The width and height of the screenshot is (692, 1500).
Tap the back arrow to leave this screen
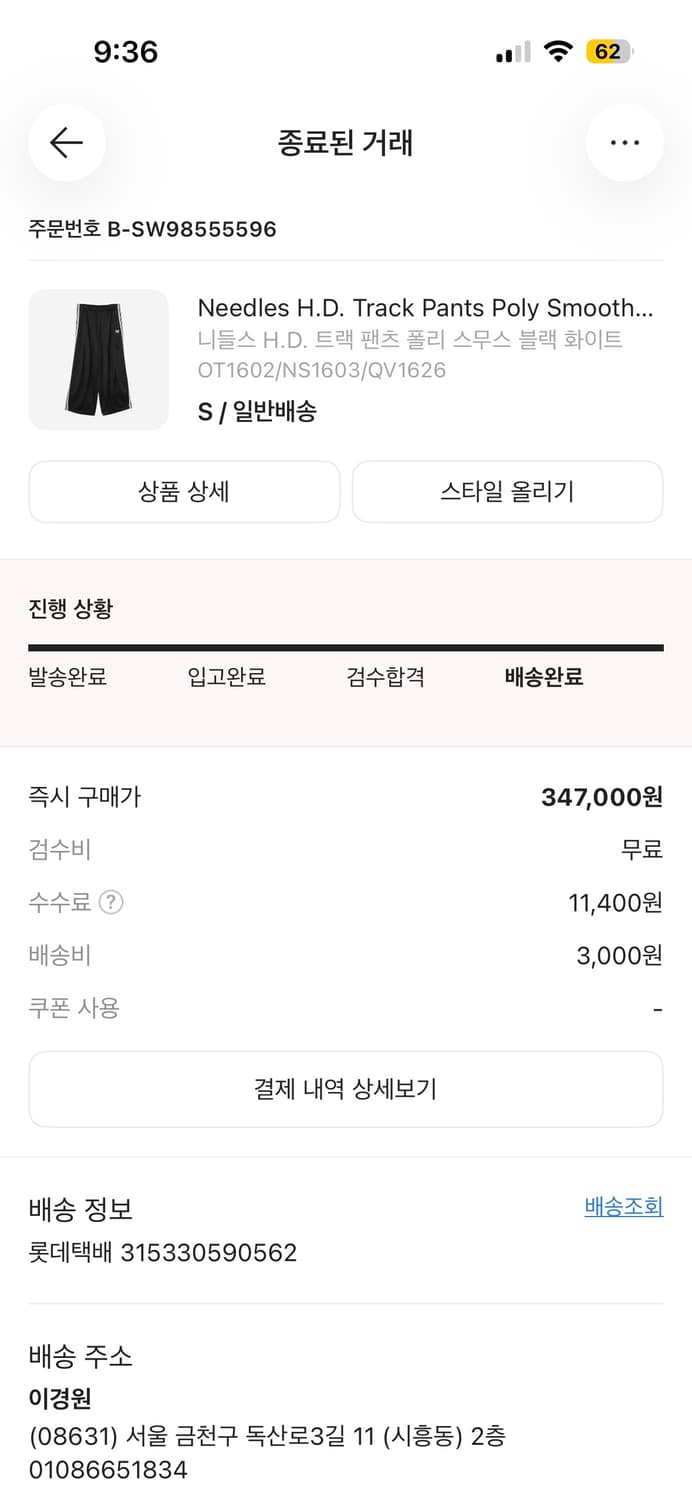[x=66, y=143]
